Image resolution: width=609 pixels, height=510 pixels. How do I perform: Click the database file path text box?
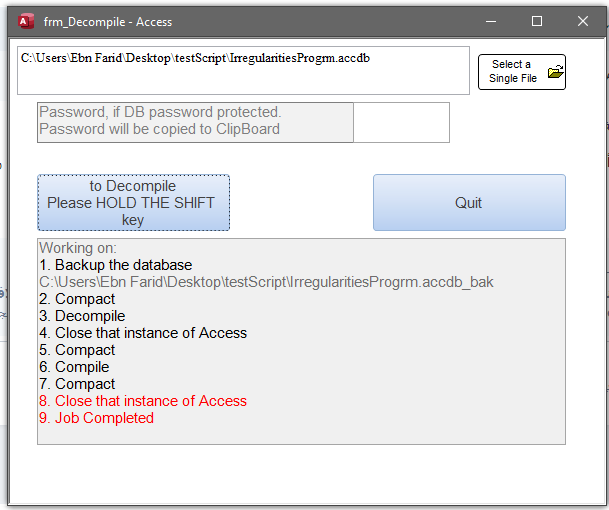[244, 70]
